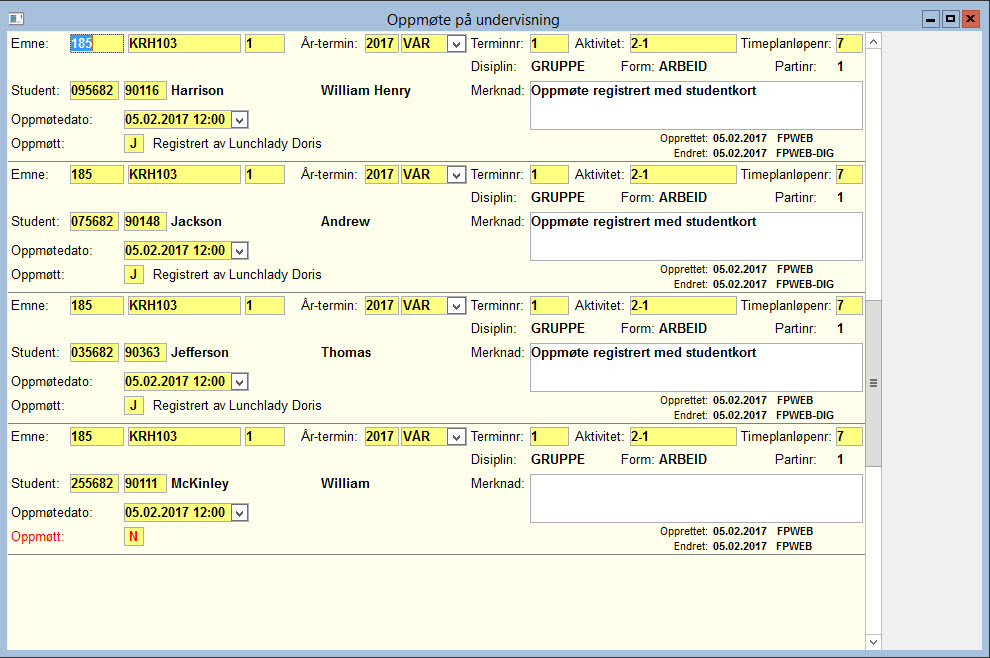Expand the Oppmøtedato date dropdown for McKinley
This screenshot has height=658, width=990.
coord(240,513)
